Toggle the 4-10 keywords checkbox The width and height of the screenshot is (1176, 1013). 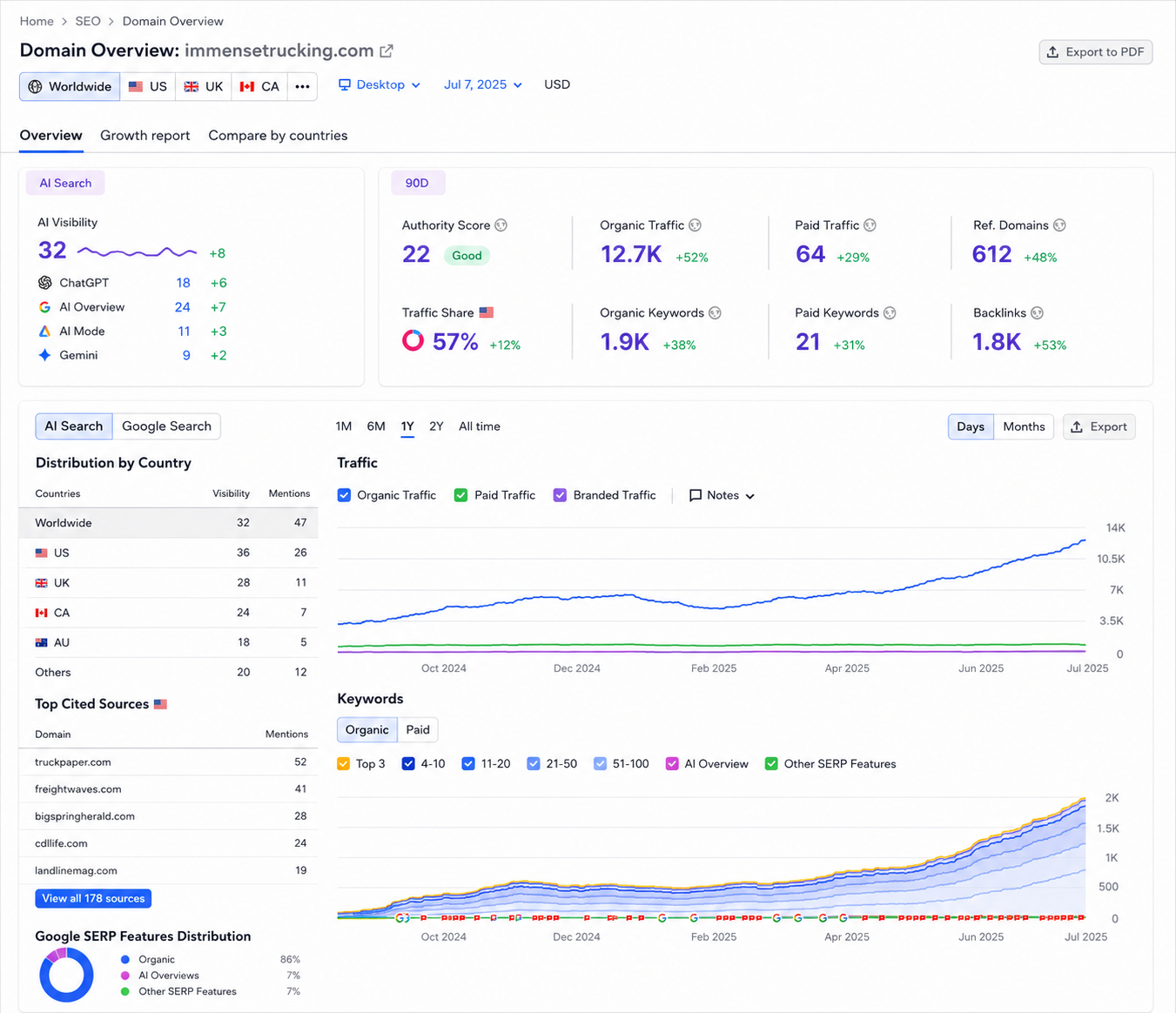pyautogui.click(x=408, y=764)
